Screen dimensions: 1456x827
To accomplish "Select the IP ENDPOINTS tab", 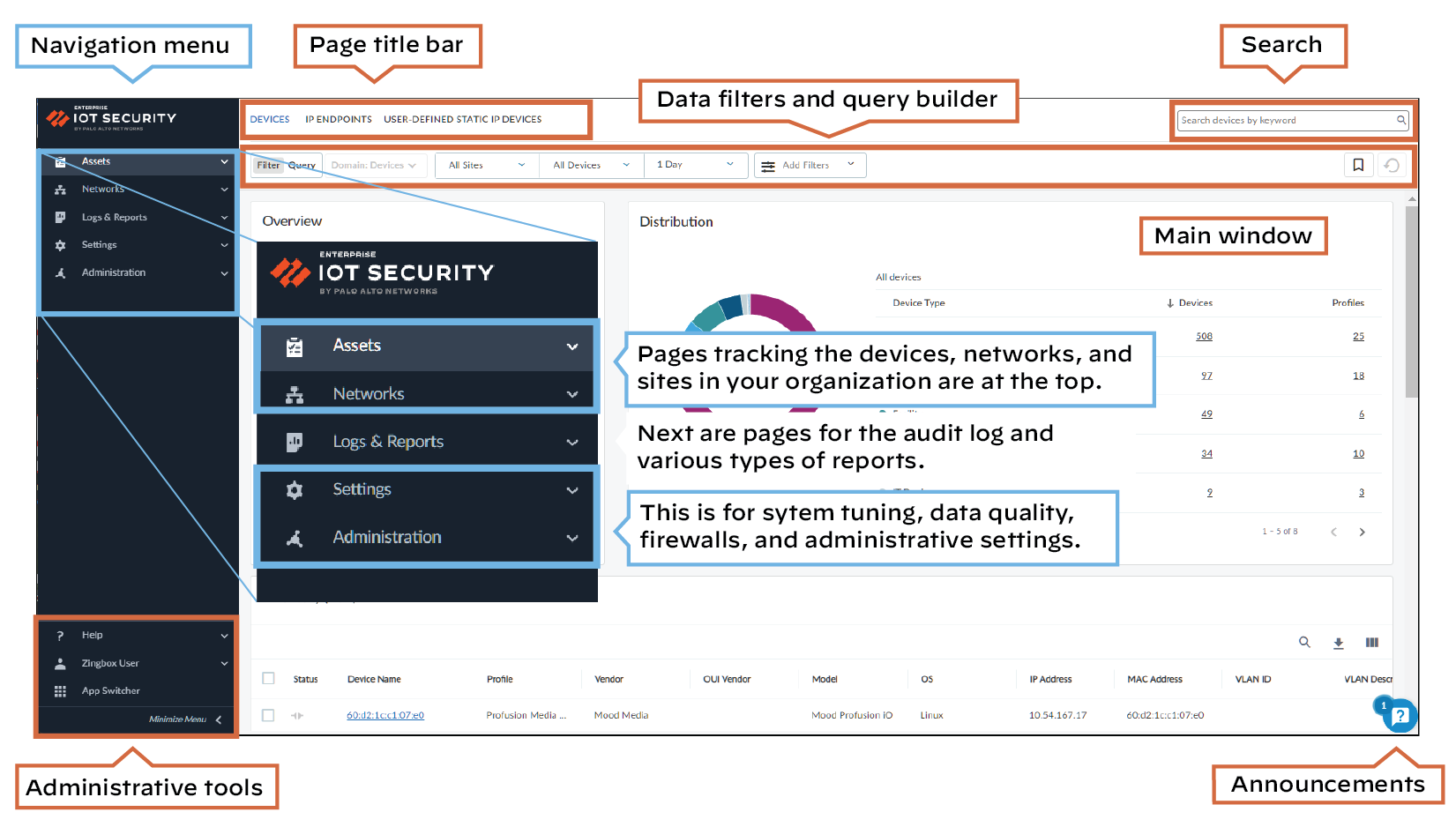I will click(x=339, y=119).
